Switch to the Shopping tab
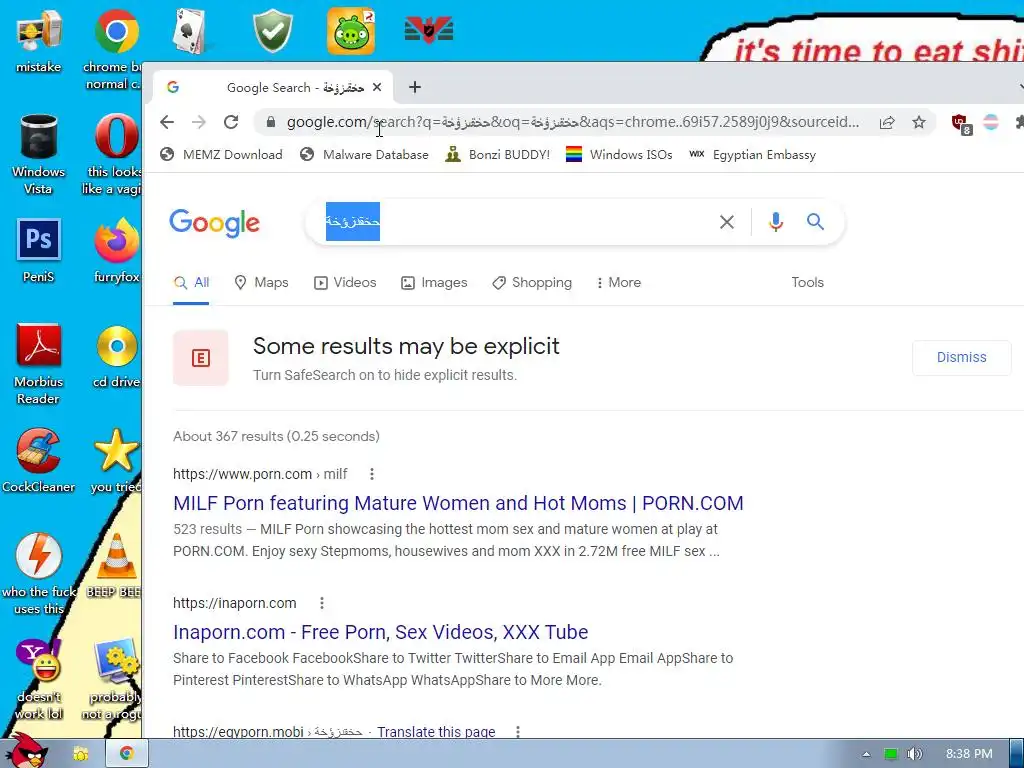Screen dimensions: 1024x768 (x=532, y=283)
